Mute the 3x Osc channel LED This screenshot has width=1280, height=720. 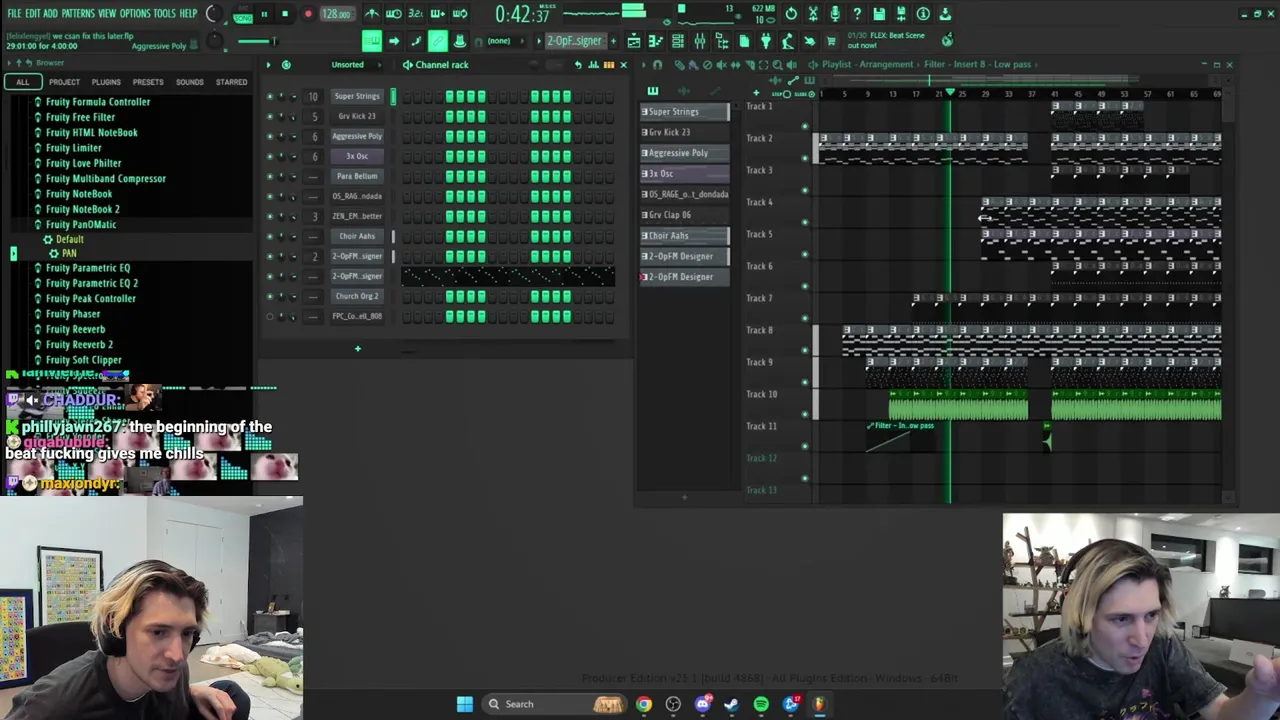click(x=269, y=156)
